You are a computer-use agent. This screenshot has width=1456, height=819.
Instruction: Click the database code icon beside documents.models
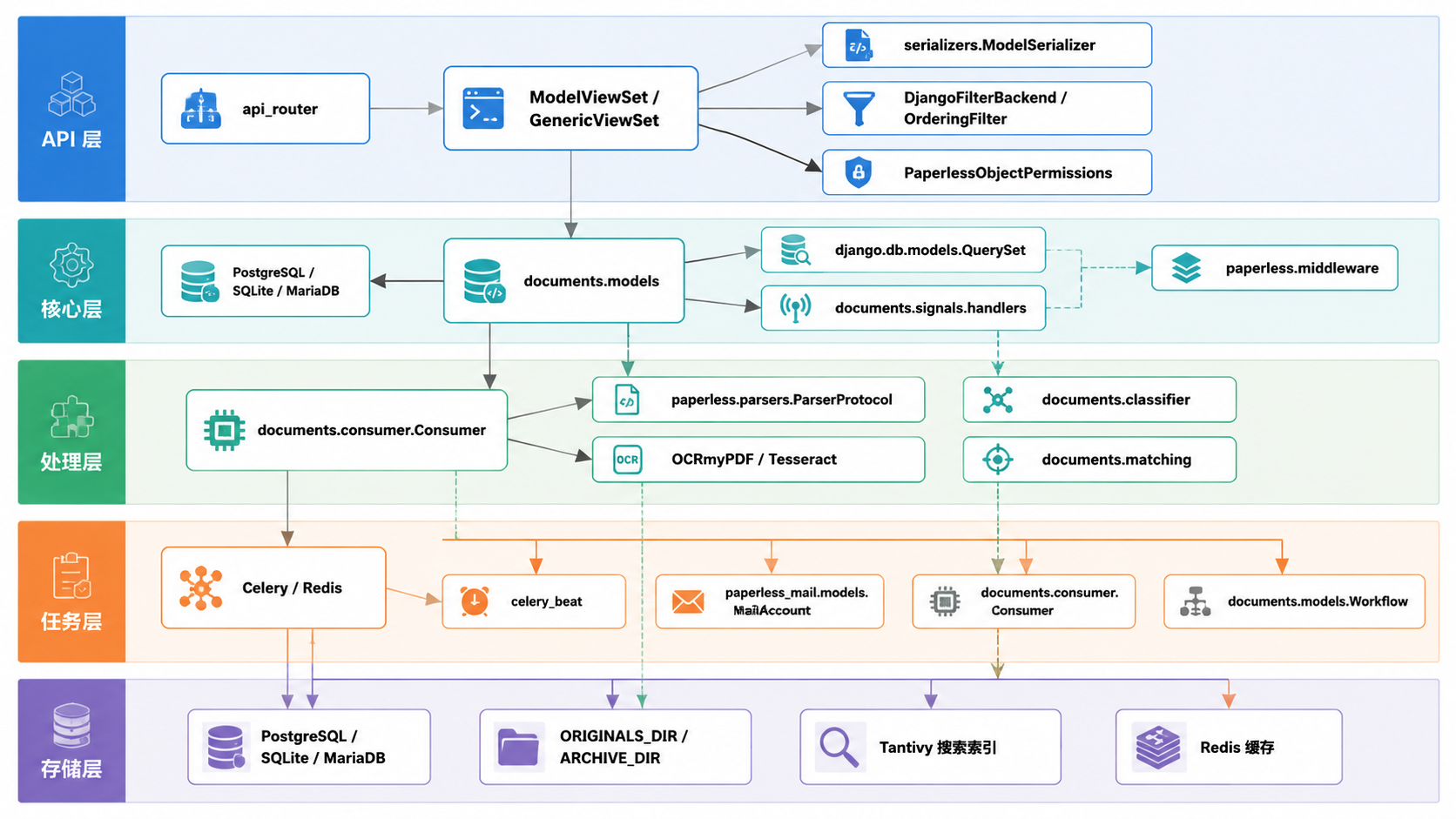484,281
